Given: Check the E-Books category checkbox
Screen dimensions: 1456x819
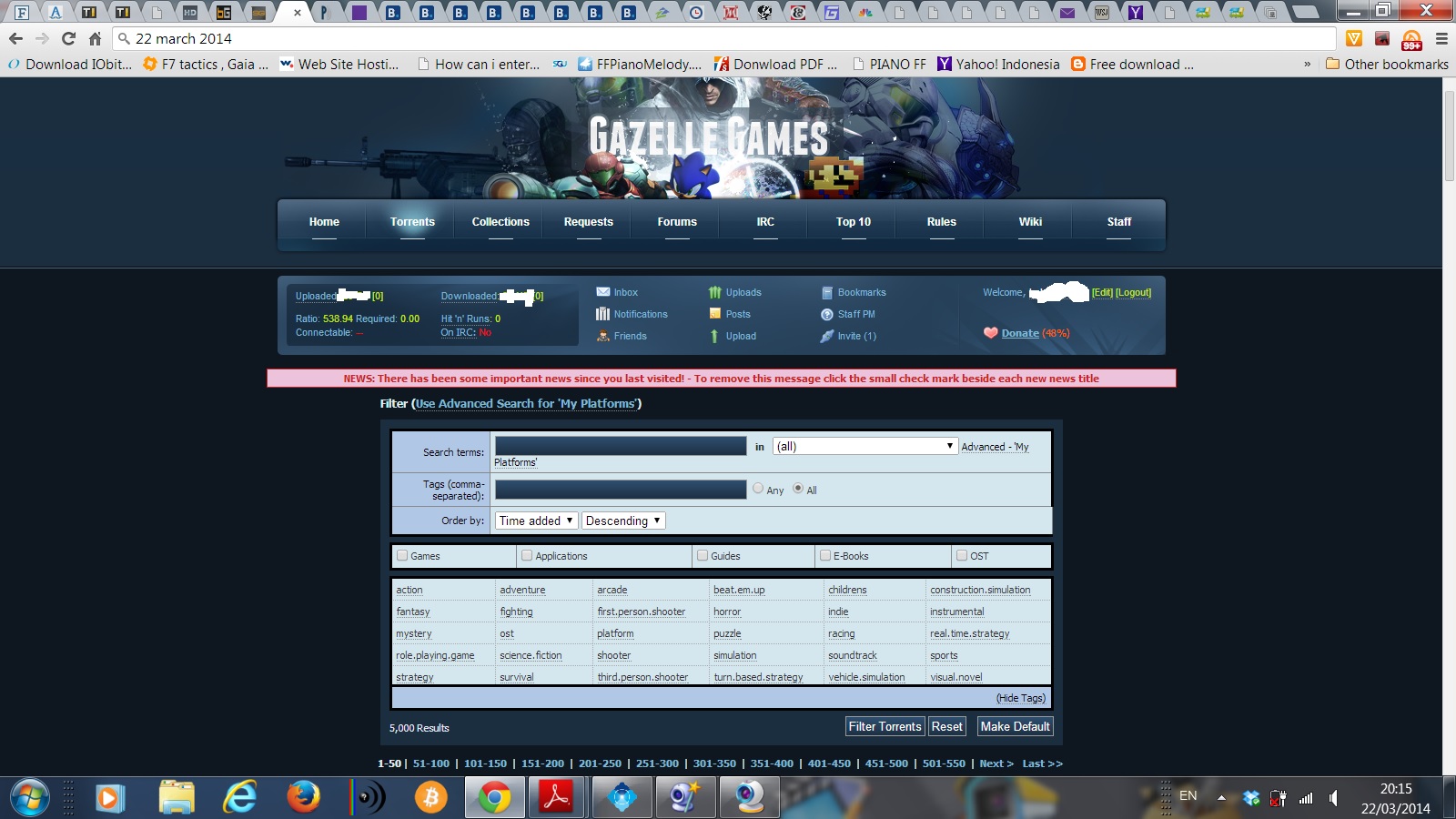Looking at the screenshot, I should click(825, 555).
